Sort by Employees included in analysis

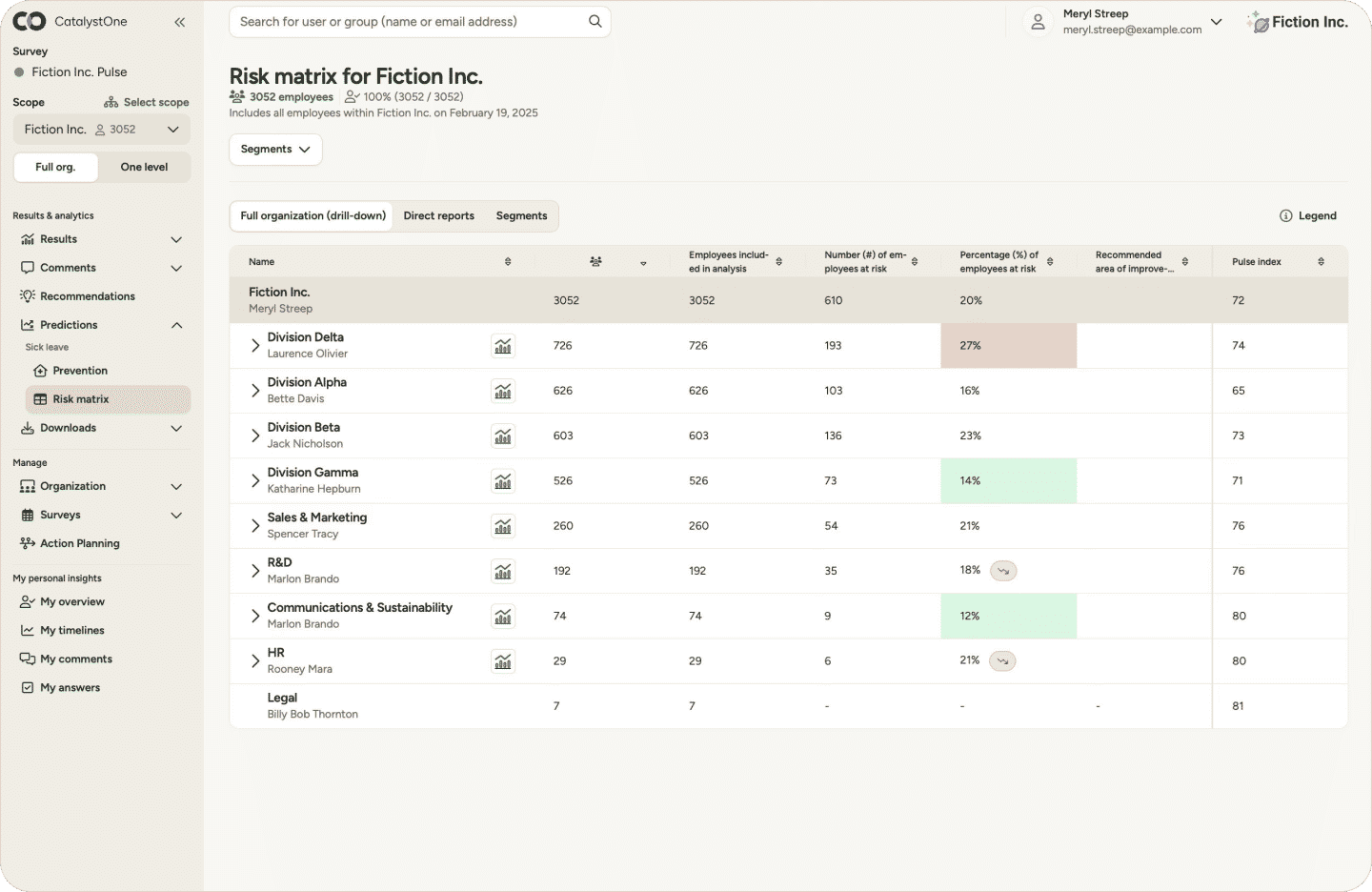click(779, 262)
